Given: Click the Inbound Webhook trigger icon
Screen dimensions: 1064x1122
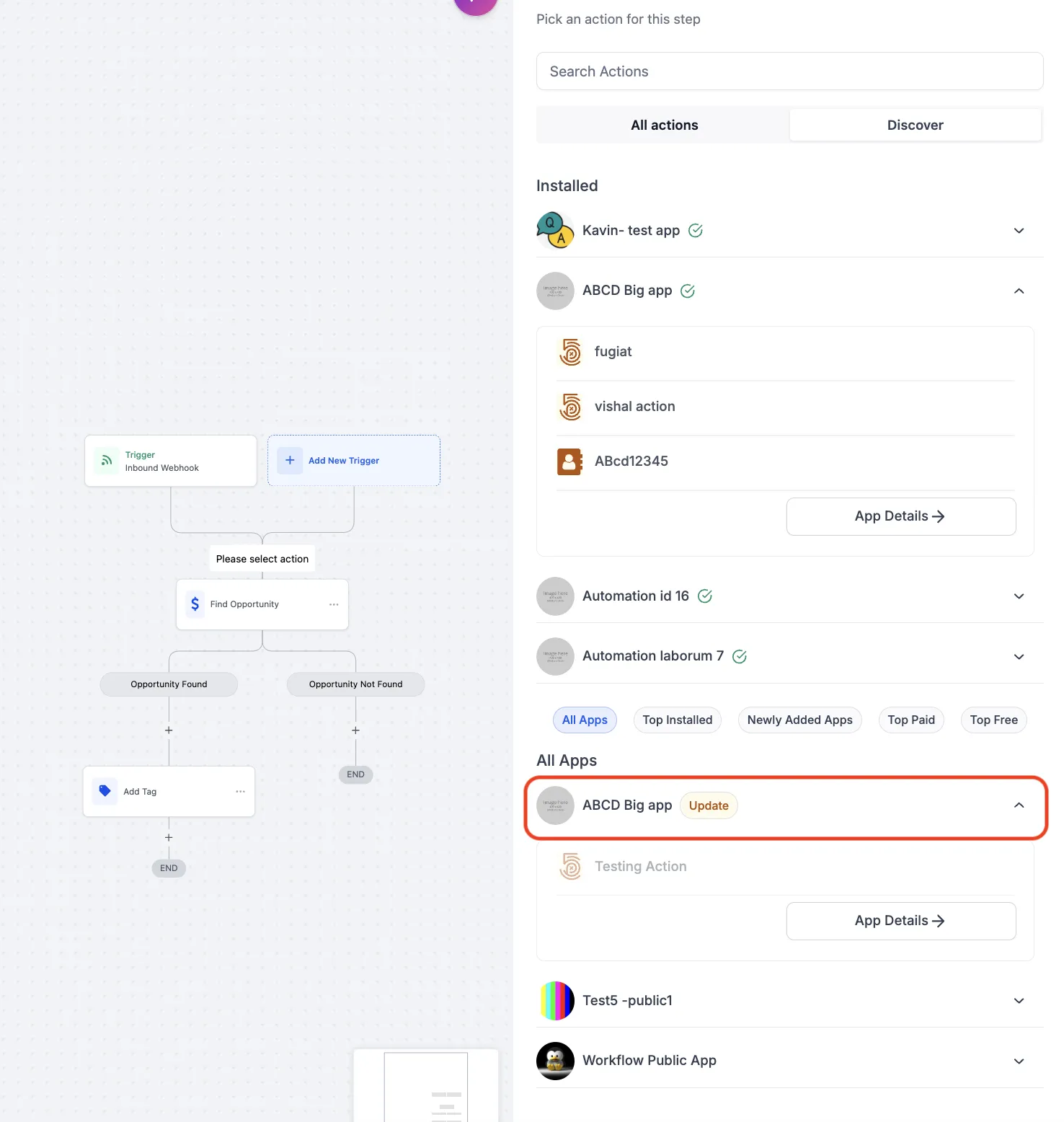Looking at the screenshot, I should tap(107, 461).
